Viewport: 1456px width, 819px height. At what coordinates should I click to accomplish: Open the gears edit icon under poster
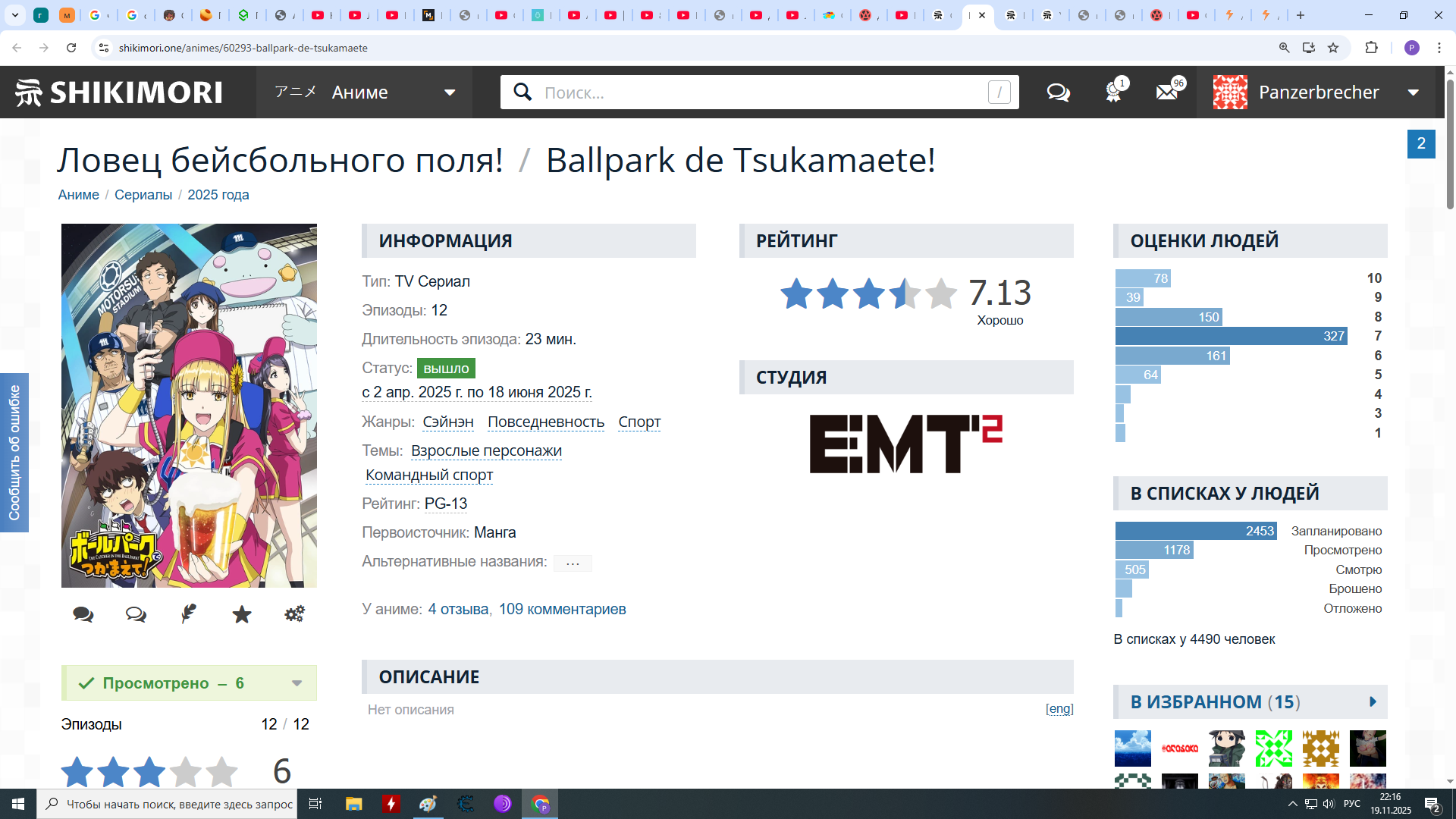[295, 613]
